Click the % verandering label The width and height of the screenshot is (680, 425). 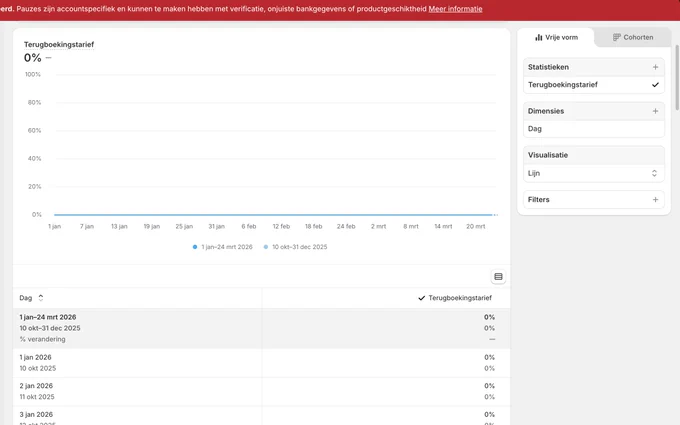tap(42, 339)
